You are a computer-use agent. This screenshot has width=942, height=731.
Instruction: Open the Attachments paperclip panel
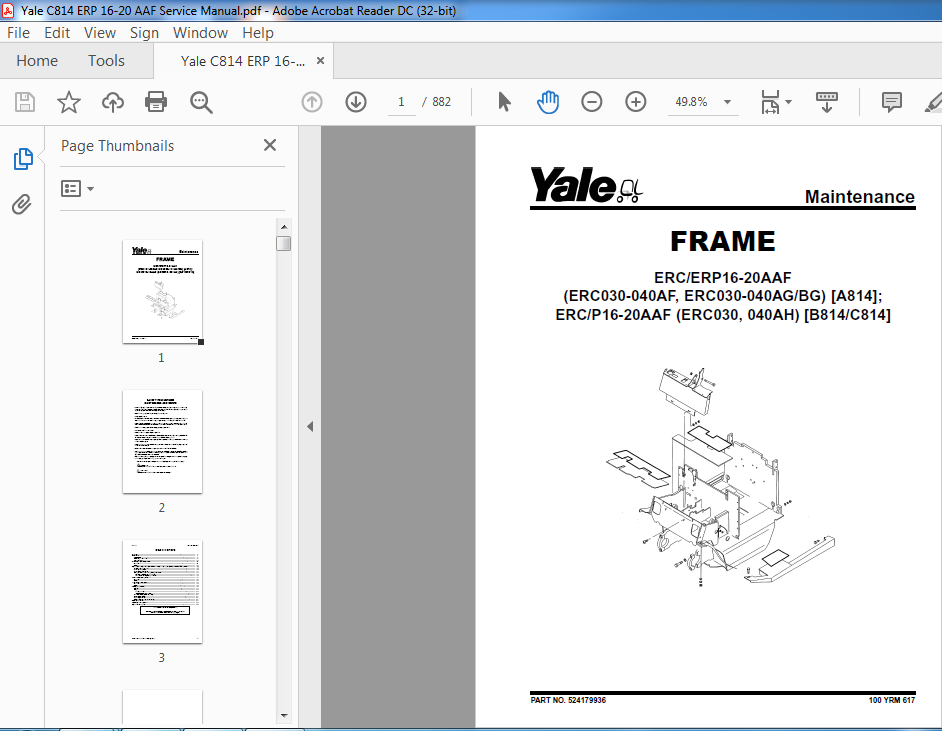(22, 204)
